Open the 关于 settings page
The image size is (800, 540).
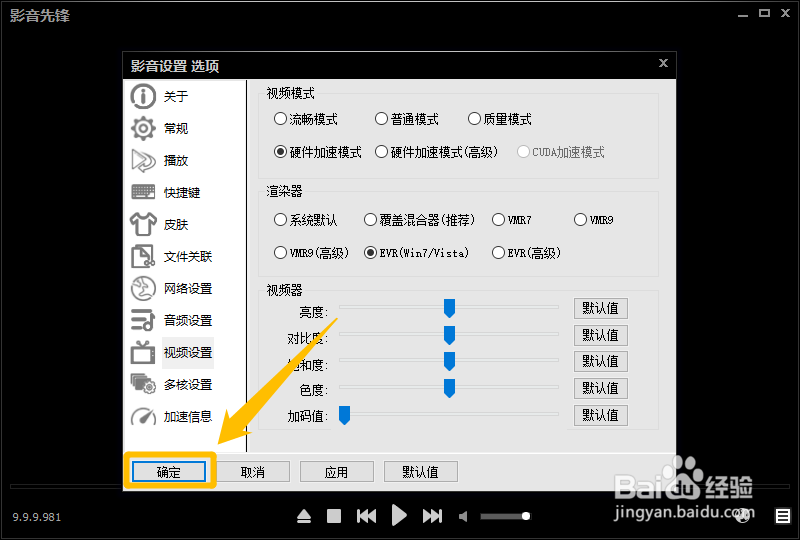[x=176, y=96]
